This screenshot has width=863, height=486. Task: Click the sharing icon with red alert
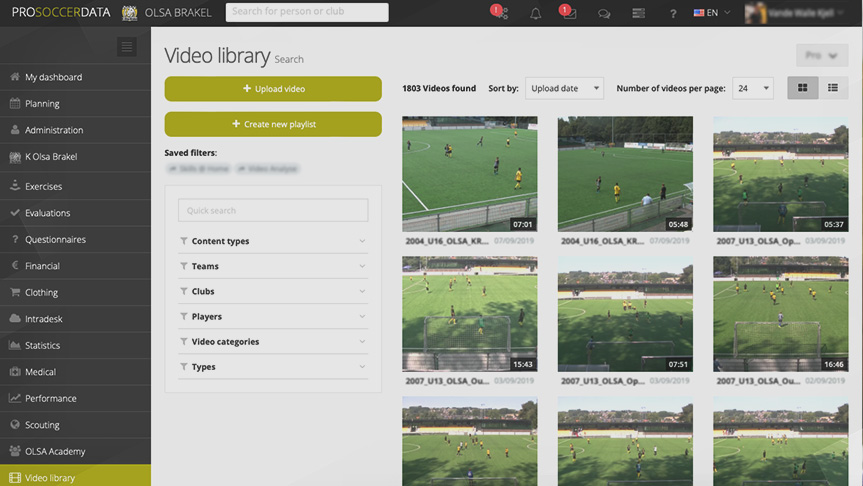pos(500,13)
